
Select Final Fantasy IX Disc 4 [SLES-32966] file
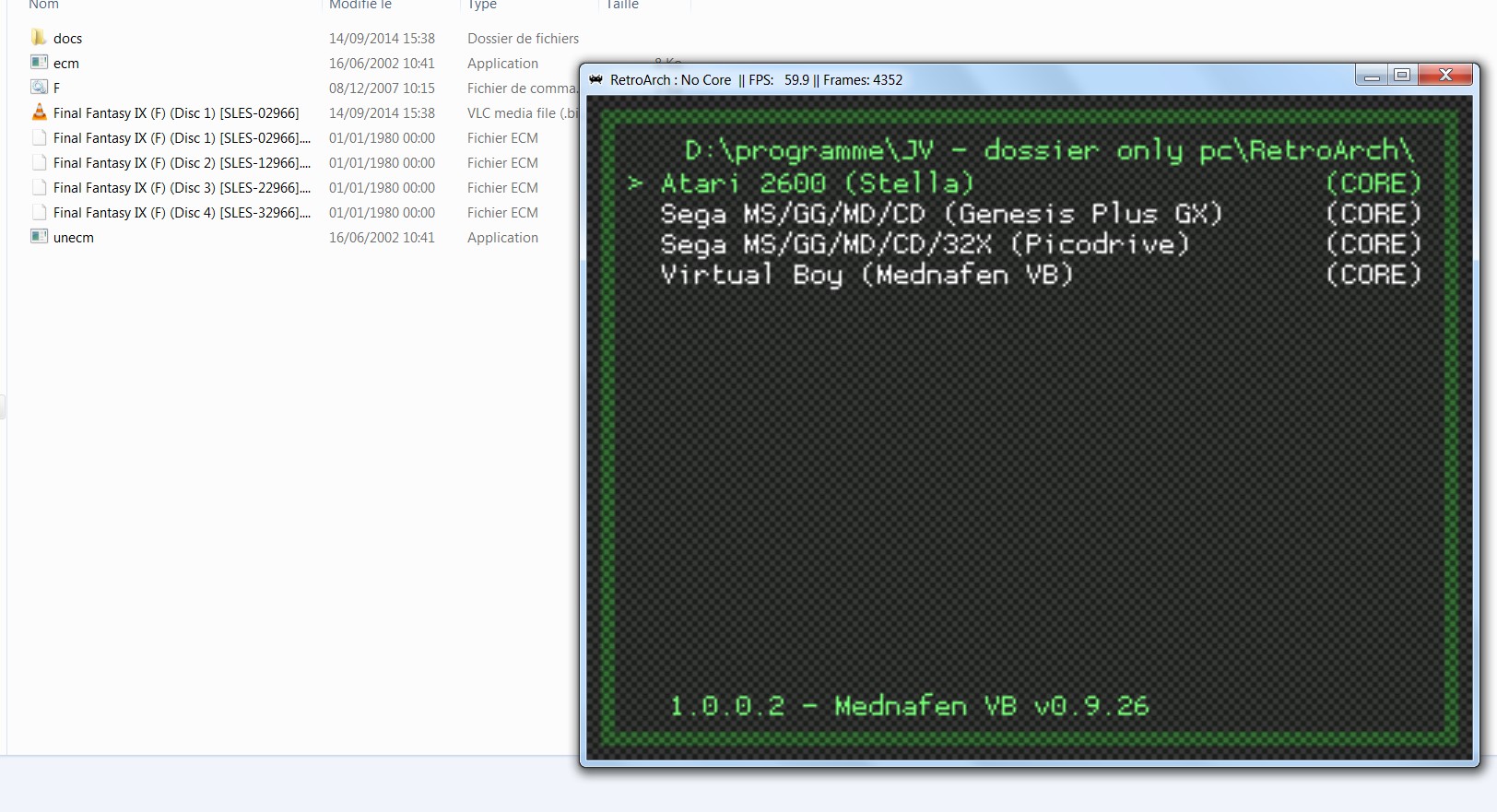coord(182,213)
